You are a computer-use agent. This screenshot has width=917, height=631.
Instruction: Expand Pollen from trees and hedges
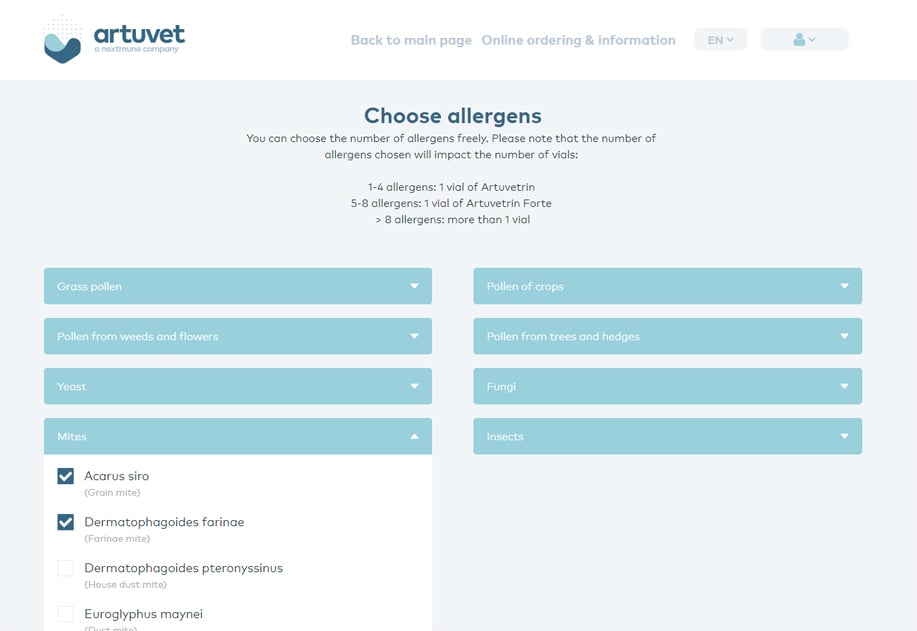[x=667, y=337]
